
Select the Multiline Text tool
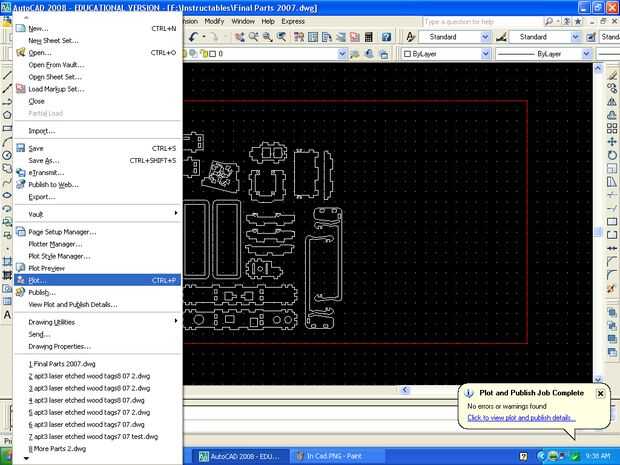[x=7, y=315]
